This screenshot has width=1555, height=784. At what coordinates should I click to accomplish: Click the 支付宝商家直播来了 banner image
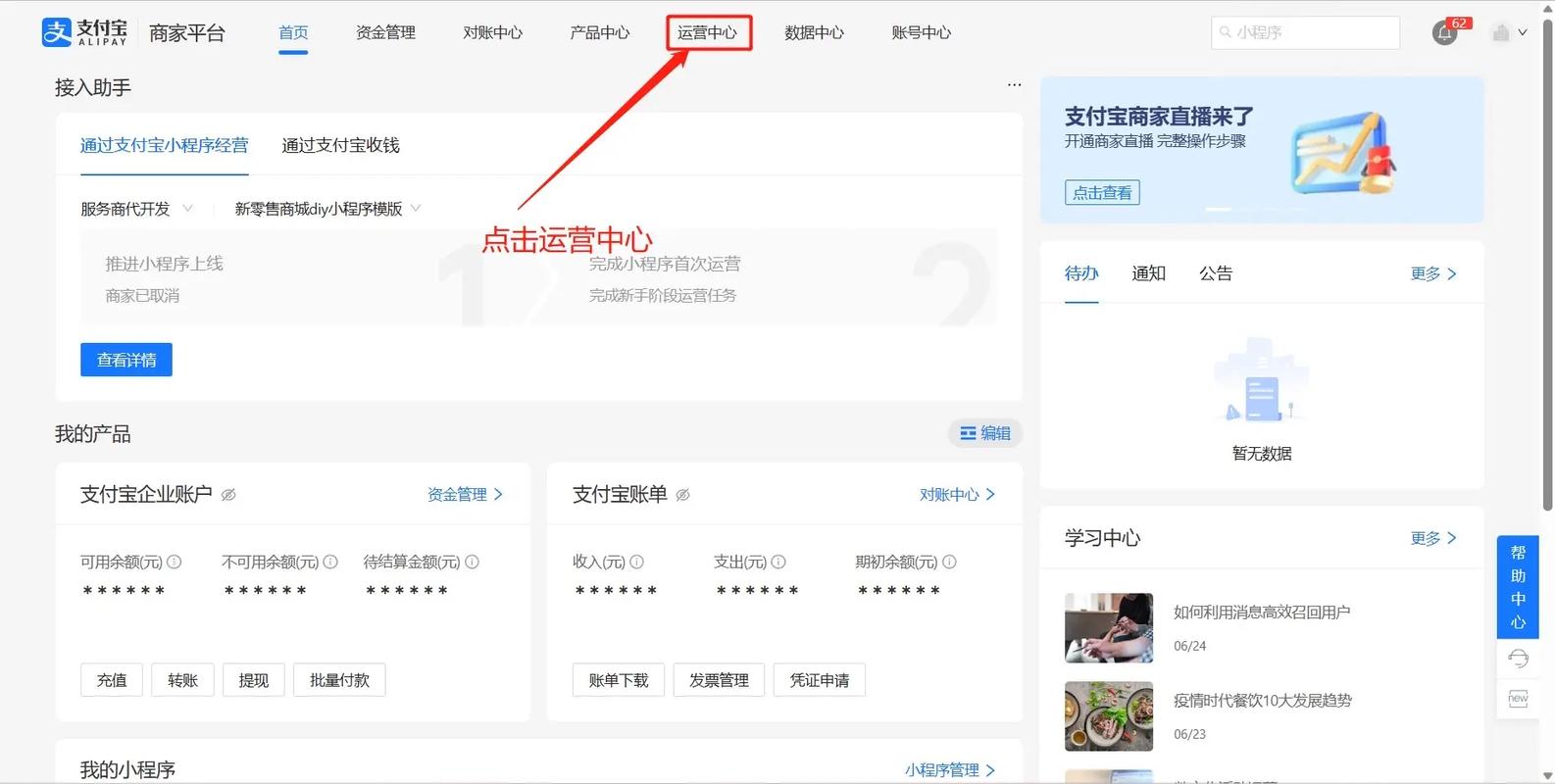click(x=1262, y=150)
